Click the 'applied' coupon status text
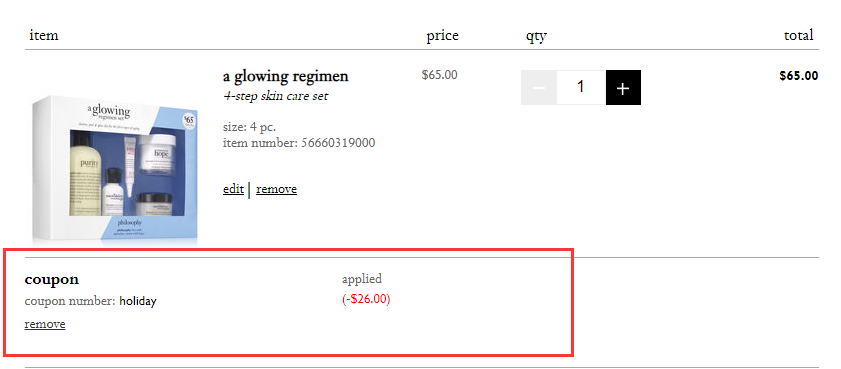This screenshot has height=369, width=841. (362, 279)
